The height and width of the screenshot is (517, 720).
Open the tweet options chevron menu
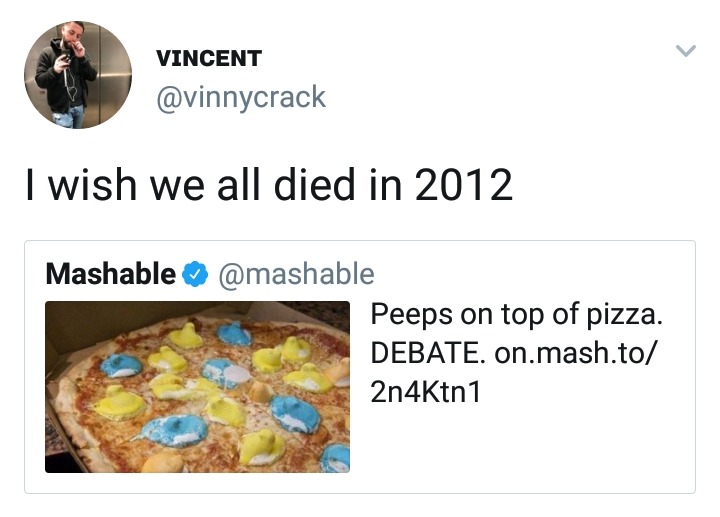684,49
